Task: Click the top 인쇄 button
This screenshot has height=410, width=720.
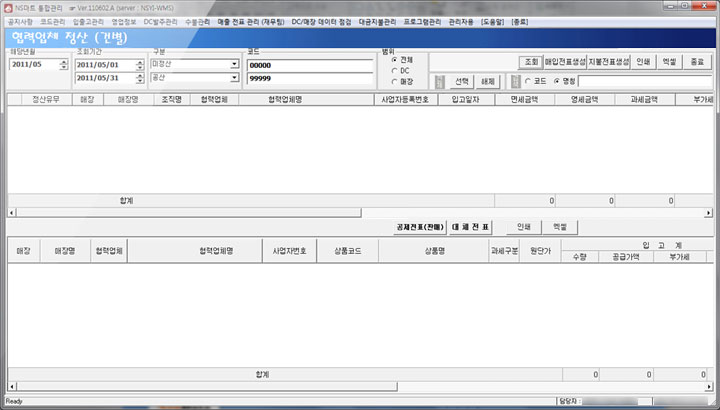Action: [643, 62]
